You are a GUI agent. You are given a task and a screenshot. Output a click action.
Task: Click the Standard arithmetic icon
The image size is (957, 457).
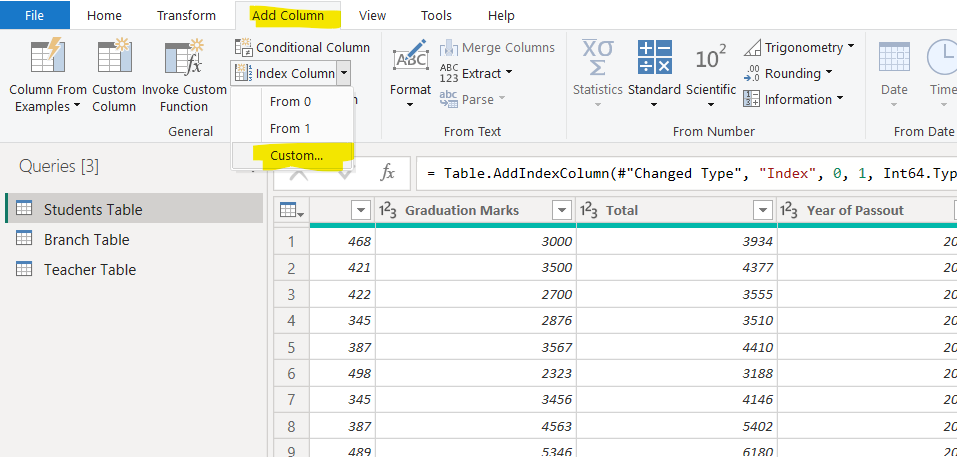[x=654, y=58]
